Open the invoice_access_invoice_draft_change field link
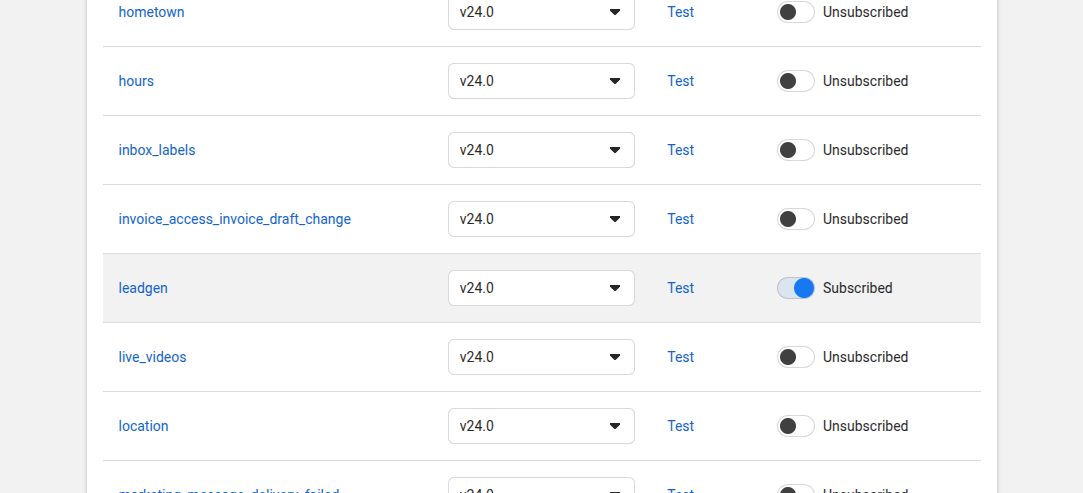Viewport: 1083px width, 493px height. (x=234, y=219)
